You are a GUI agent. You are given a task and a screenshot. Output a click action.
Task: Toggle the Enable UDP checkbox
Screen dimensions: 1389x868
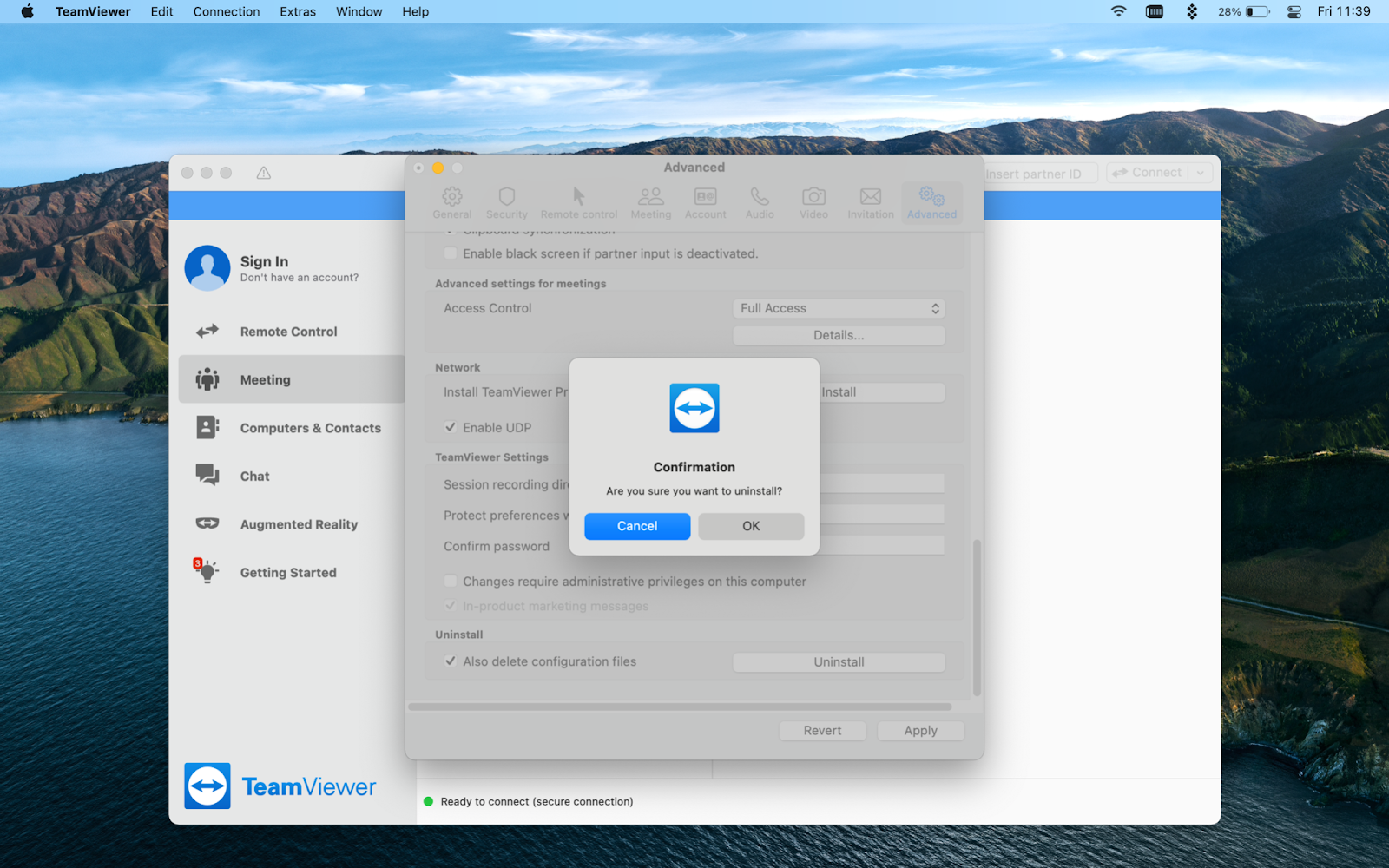451,427
